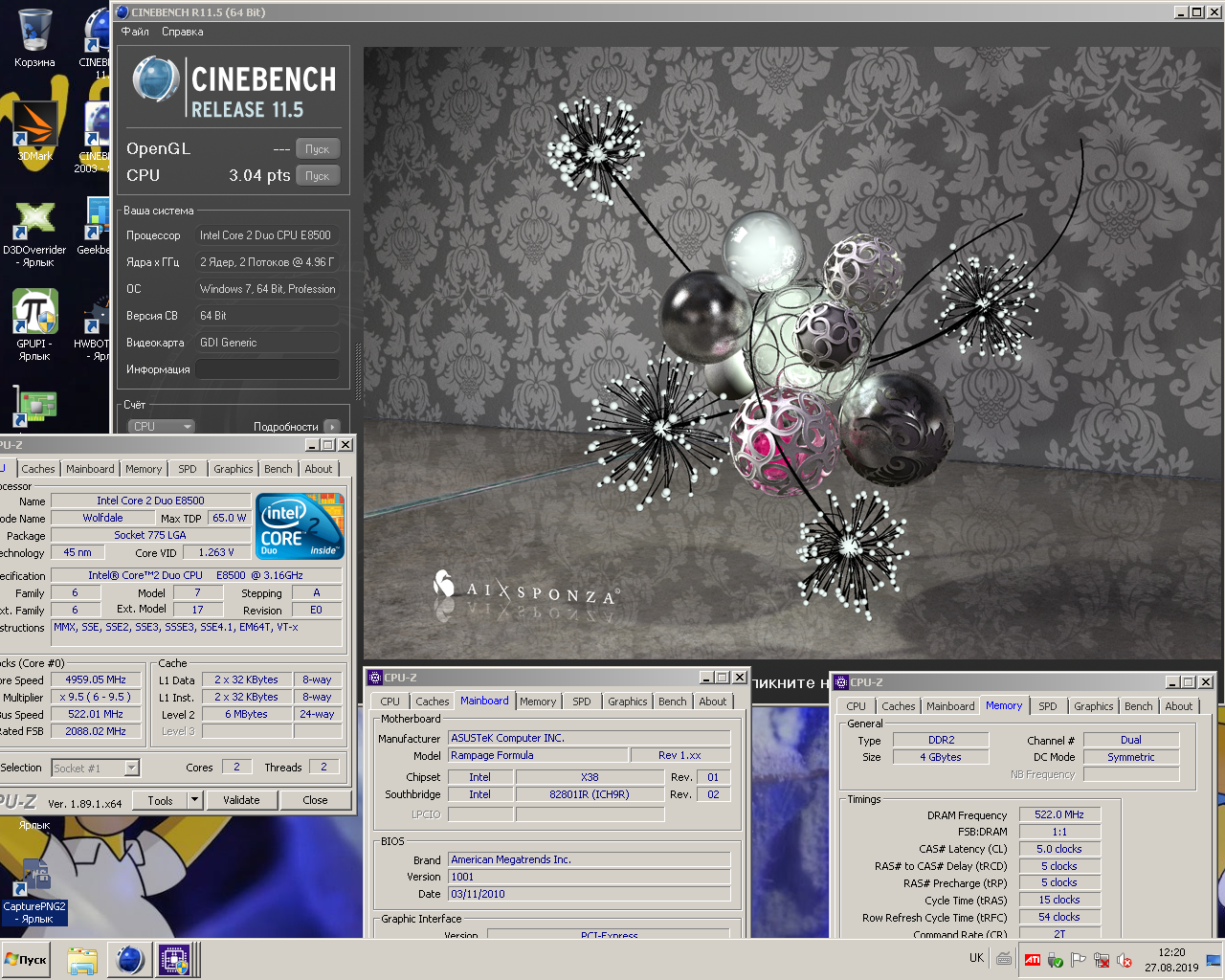
Task: Launch the D3DOverrider desktop shortcut
Action: pyautogui.click(x=34, y=232)
